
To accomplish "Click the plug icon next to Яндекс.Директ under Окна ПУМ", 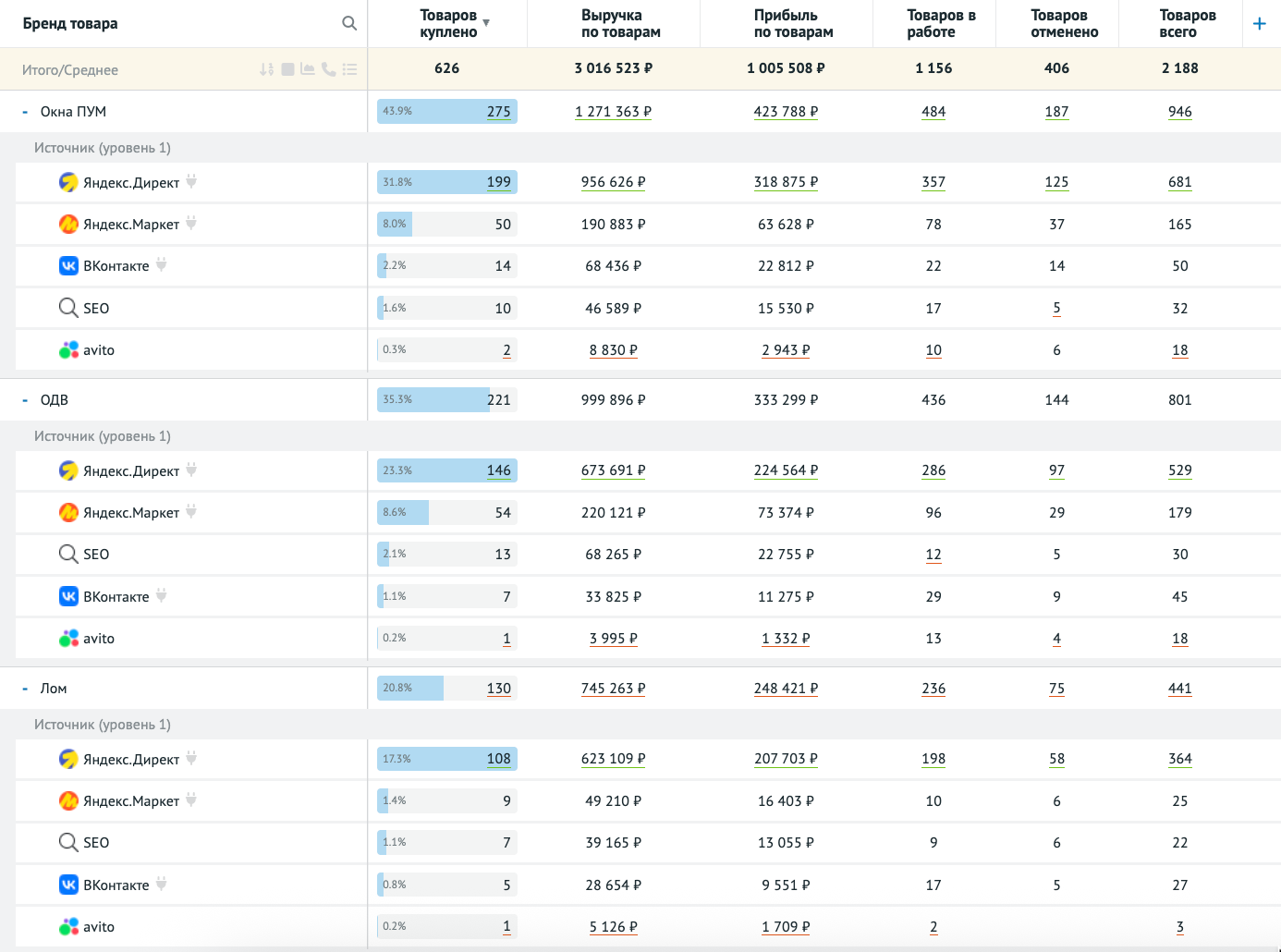I will coord(191,181).
